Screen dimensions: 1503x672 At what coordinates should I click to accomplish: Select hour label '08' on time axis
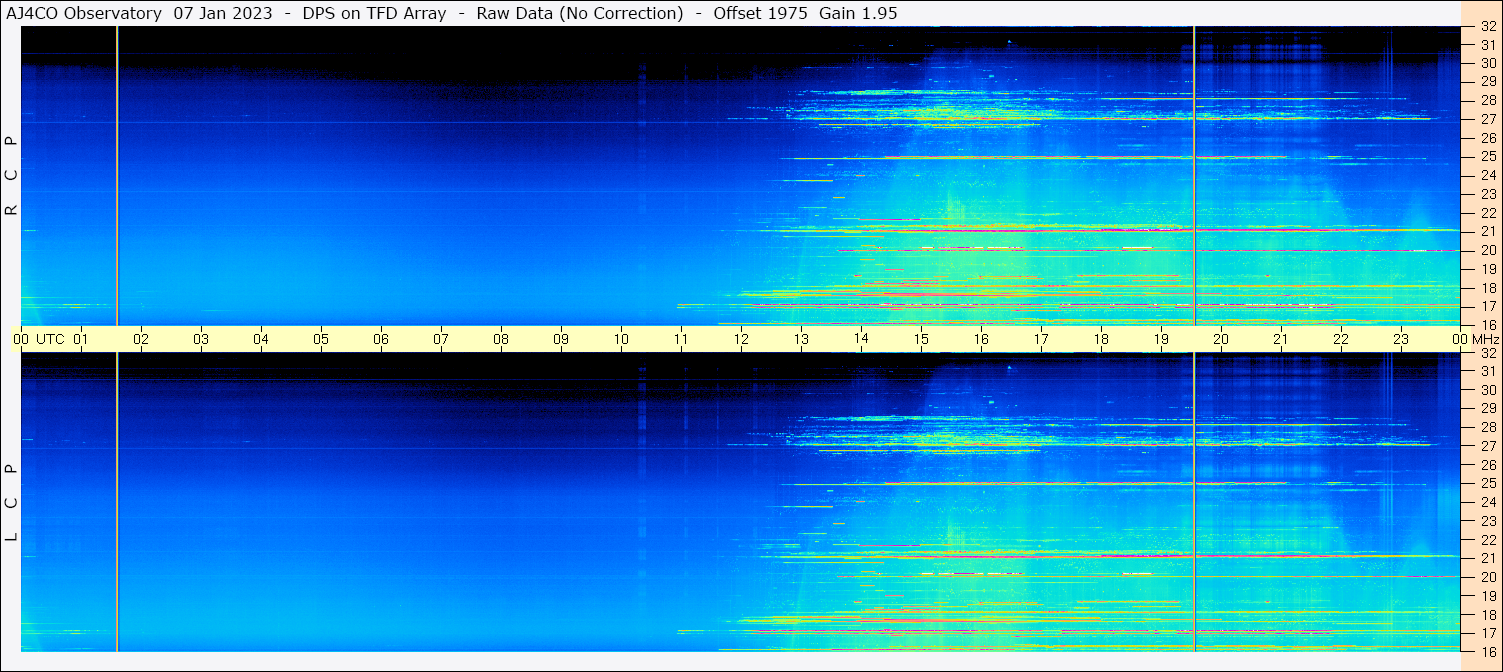click(x=501, y=339)
